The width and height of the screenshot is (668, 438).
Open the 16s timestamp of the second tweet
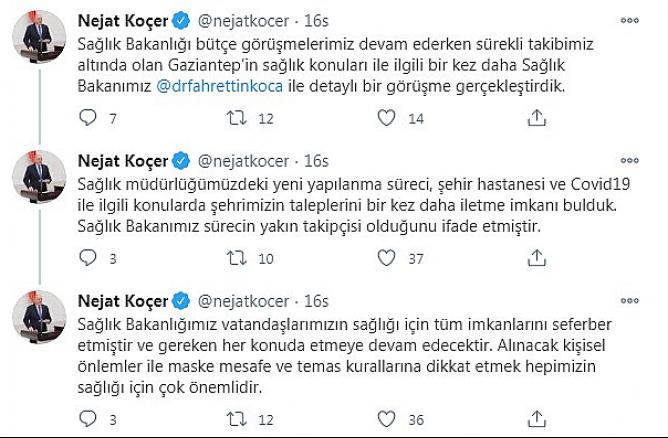tap(316, 161)
